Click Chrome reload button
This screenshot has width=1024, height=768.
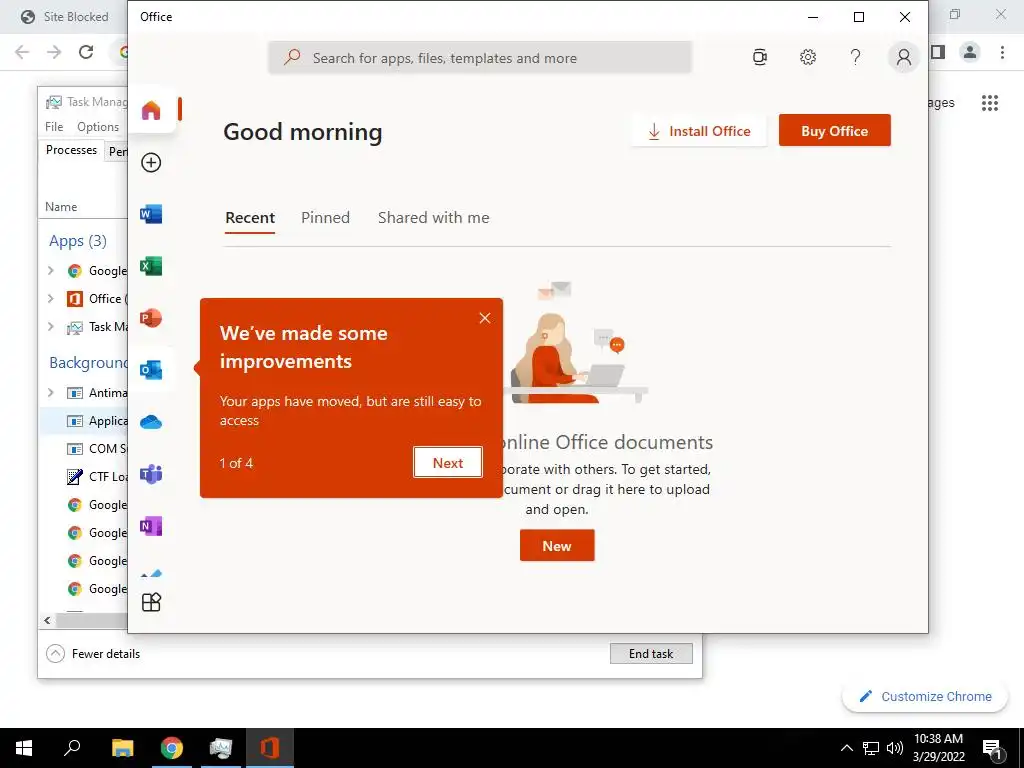pyautogui.click(x=86, y=52)
